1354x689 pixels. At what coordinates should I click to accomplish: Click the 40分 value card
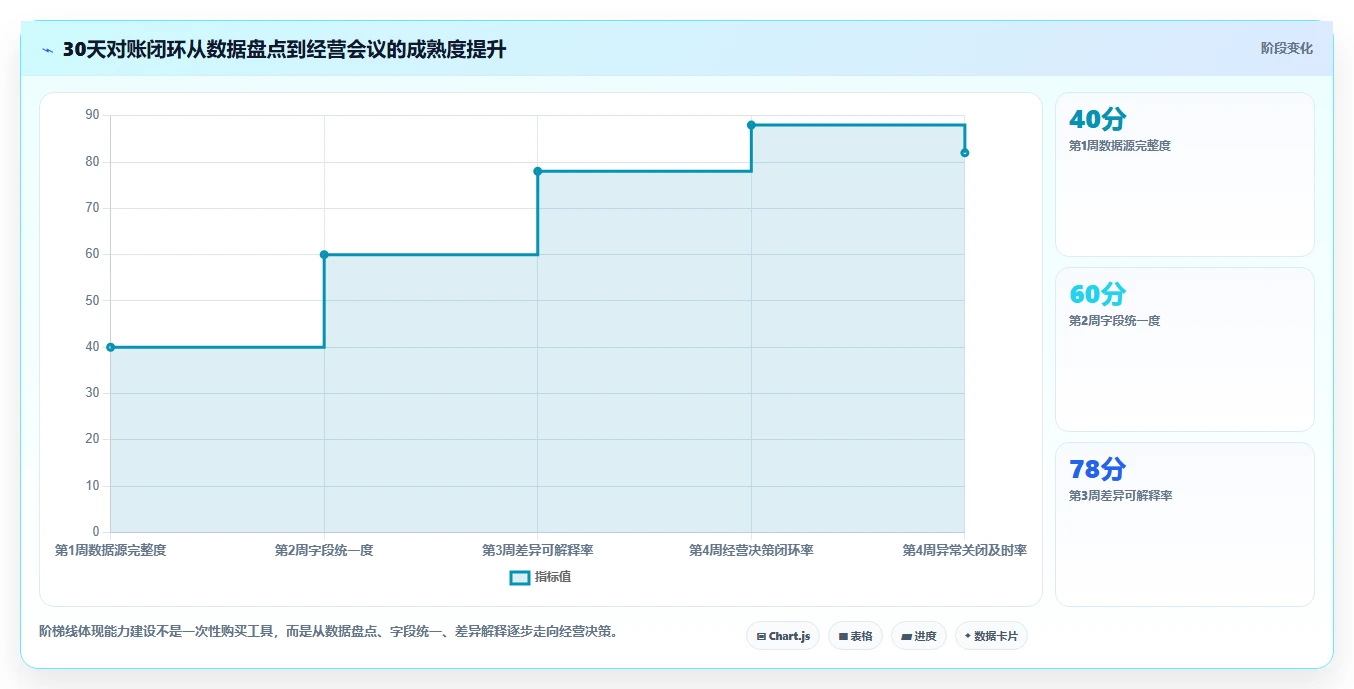pos(1184,175)
